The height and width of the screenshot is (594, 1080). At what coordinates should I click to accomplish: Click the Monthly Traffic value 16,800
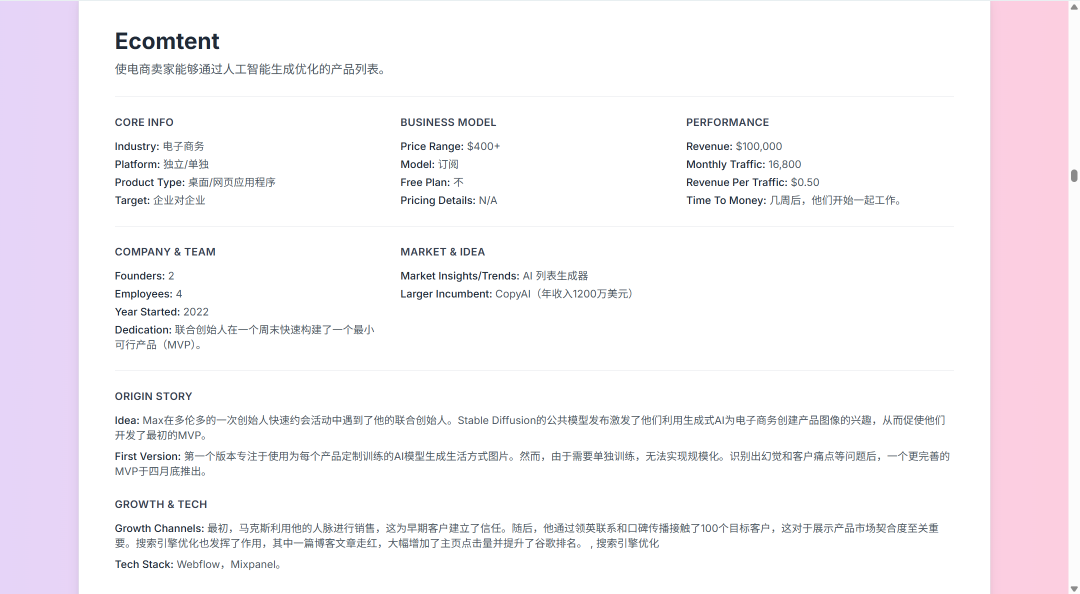pos(785,164)
